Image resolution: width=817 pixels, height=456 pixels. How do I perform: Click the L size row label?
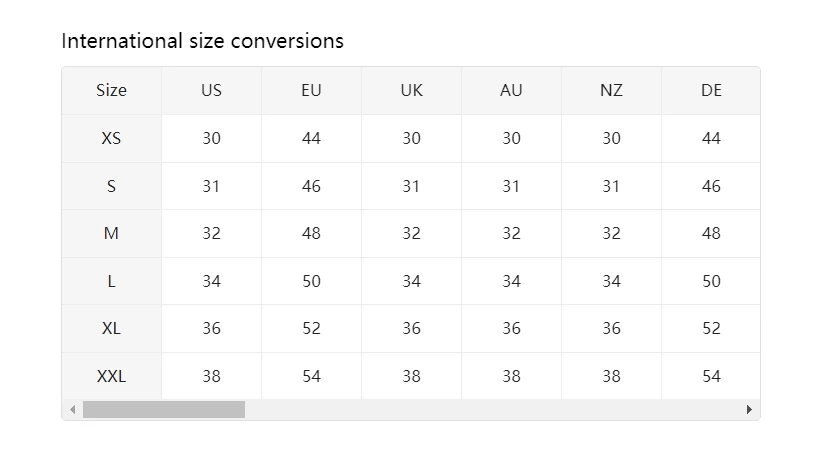pos(111,281)
